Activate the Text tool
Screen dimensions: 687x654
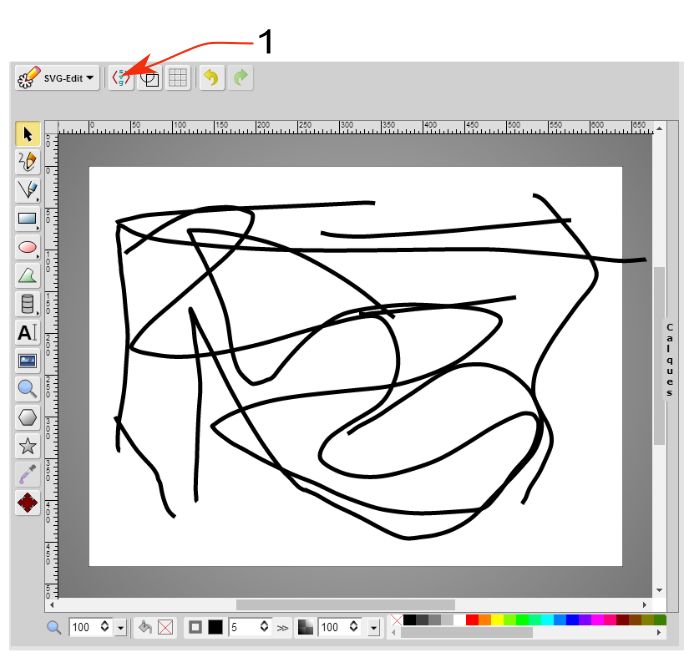27,333
